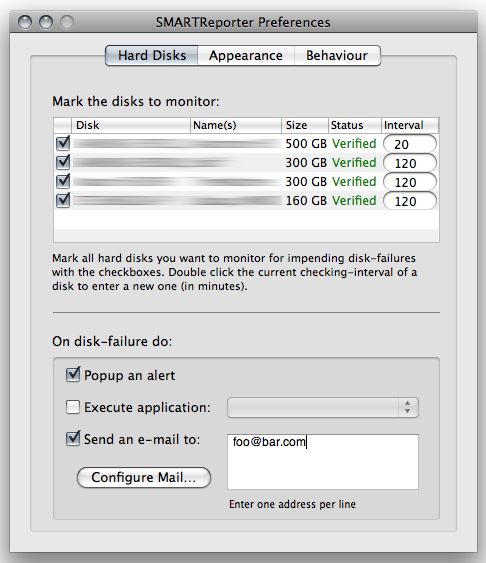The image size is (486, 563).
Task: Click the 500 GB size cell
Action: [306, 144]
